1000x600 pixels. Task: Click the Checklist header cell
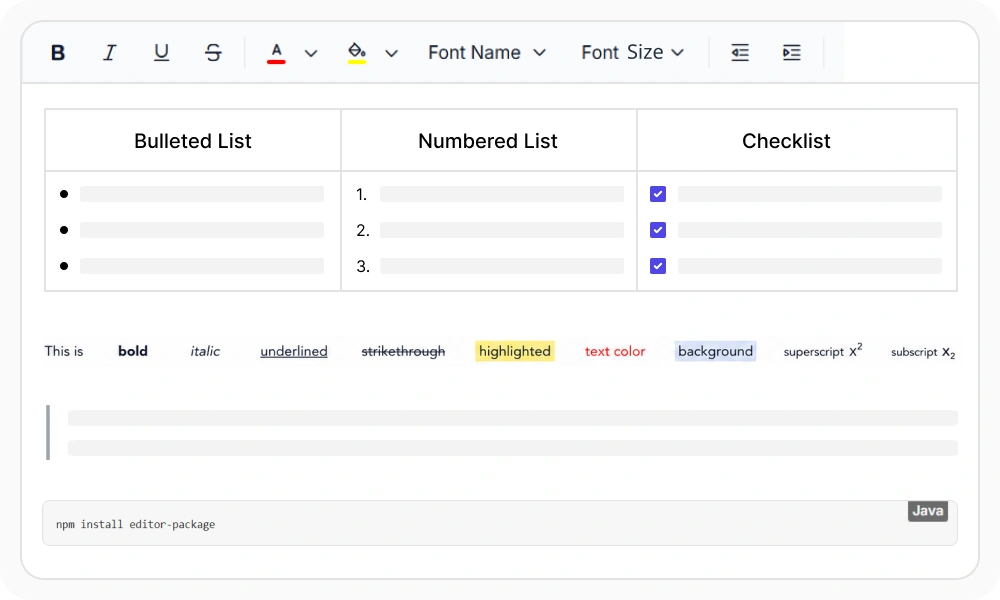click(797, 140)
